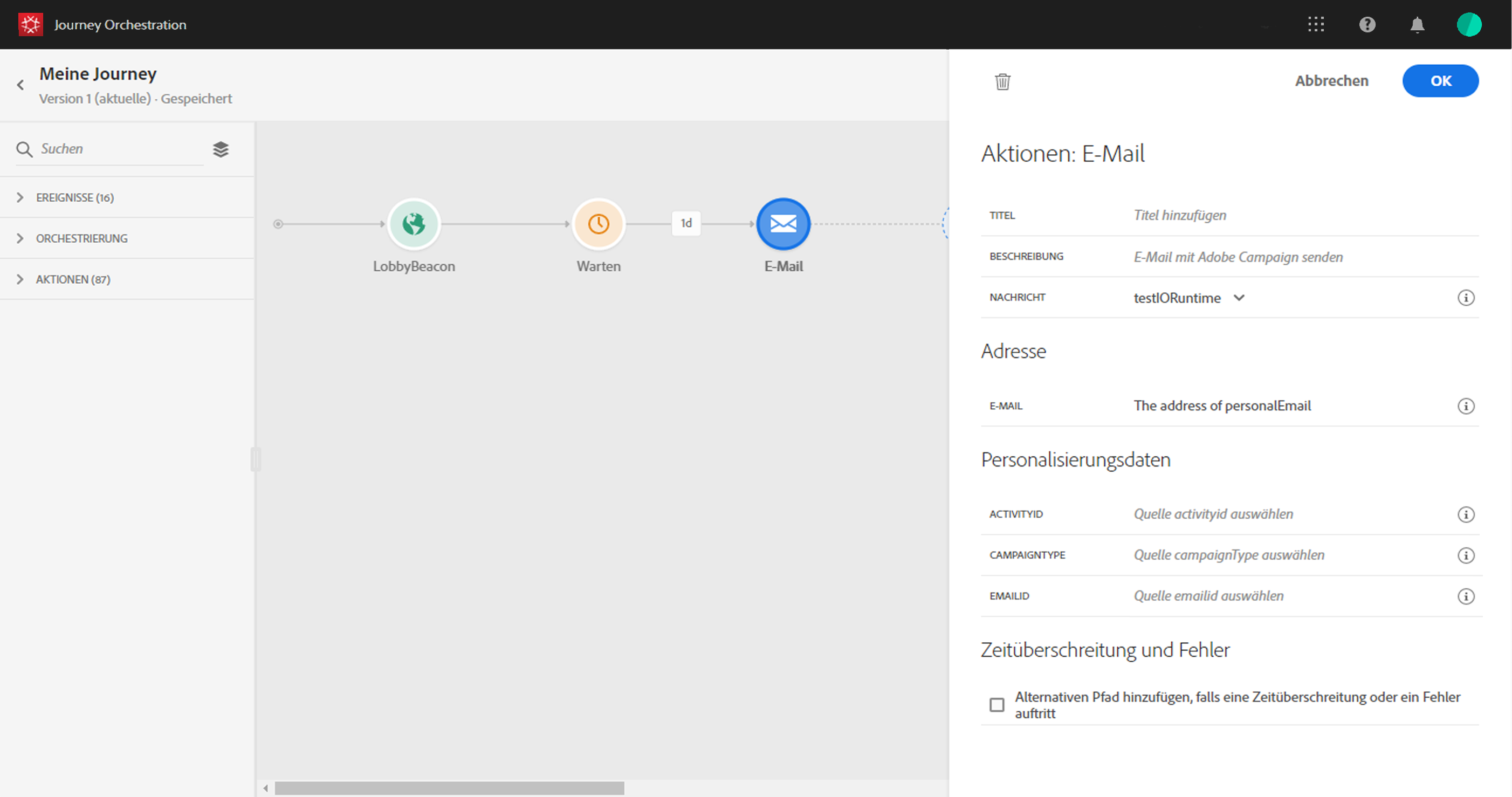This screenshot has height=797, width=1512.
Task: Open the help question mark icon
Action: coord(1367,24)
